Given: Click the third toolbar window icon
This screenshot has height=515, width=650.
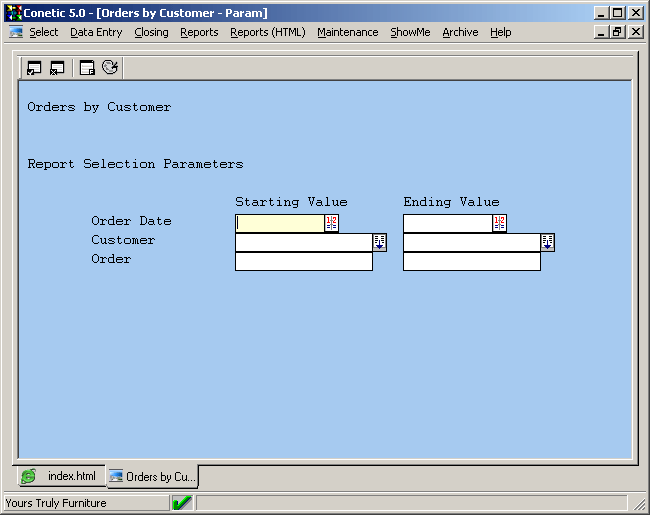Looking at the screenshot, I should 87,68.
